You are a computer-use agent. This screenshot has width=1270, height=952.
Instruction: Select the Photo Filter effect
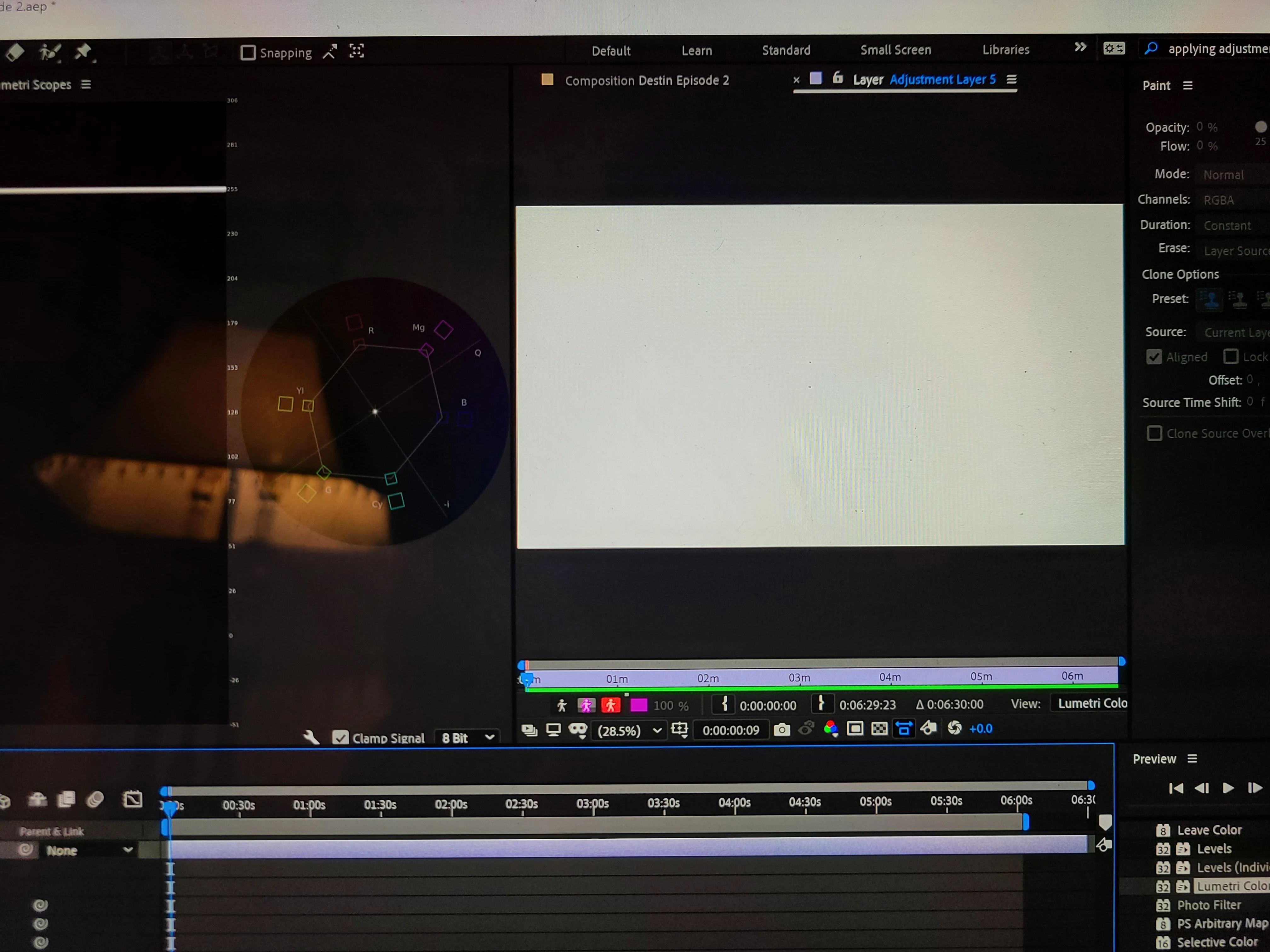pyautogui.click(x=1209, y=905)
